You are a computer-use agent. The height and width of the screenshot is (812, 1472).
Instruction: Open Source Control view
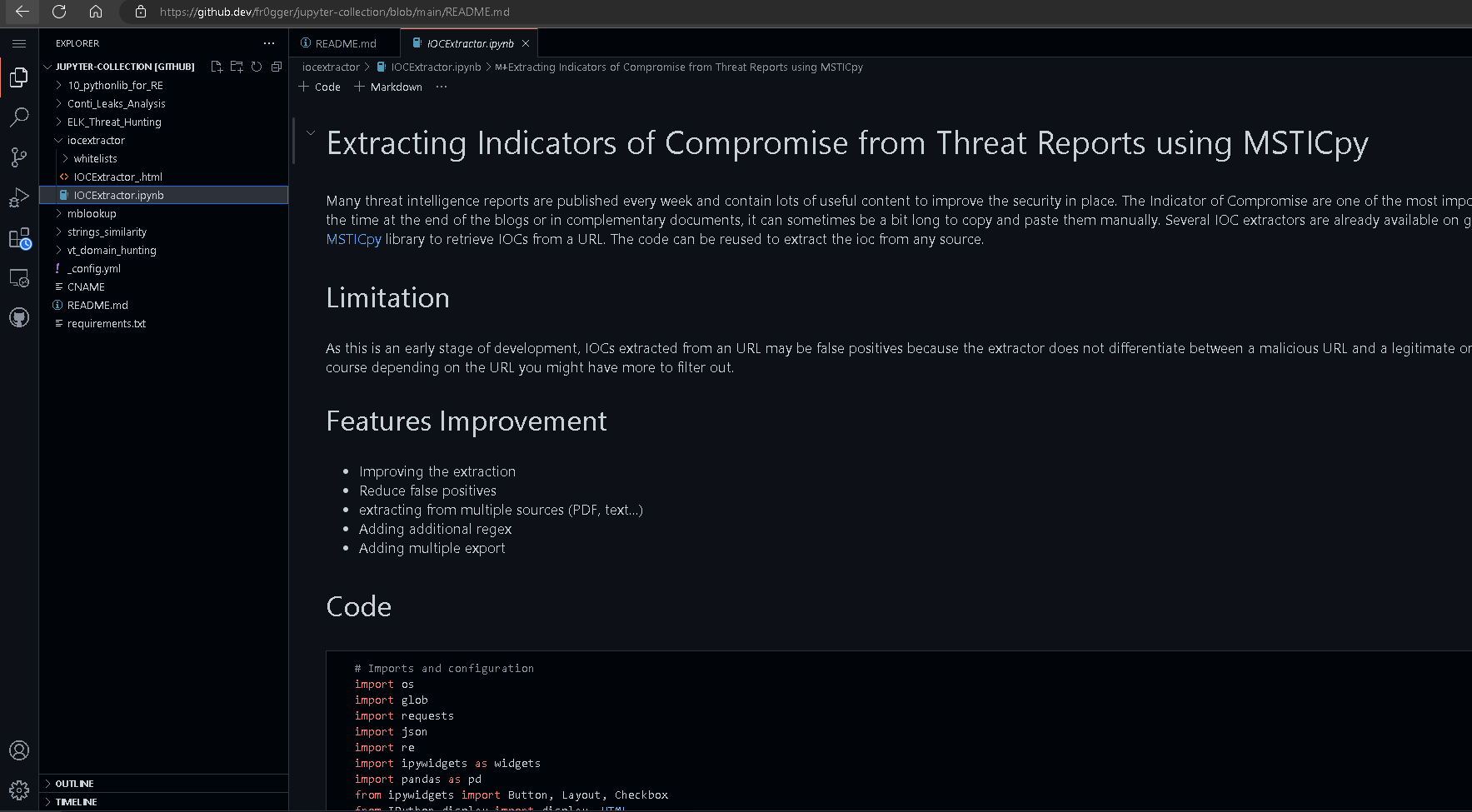pyautogui.click(x=19, y=157)
